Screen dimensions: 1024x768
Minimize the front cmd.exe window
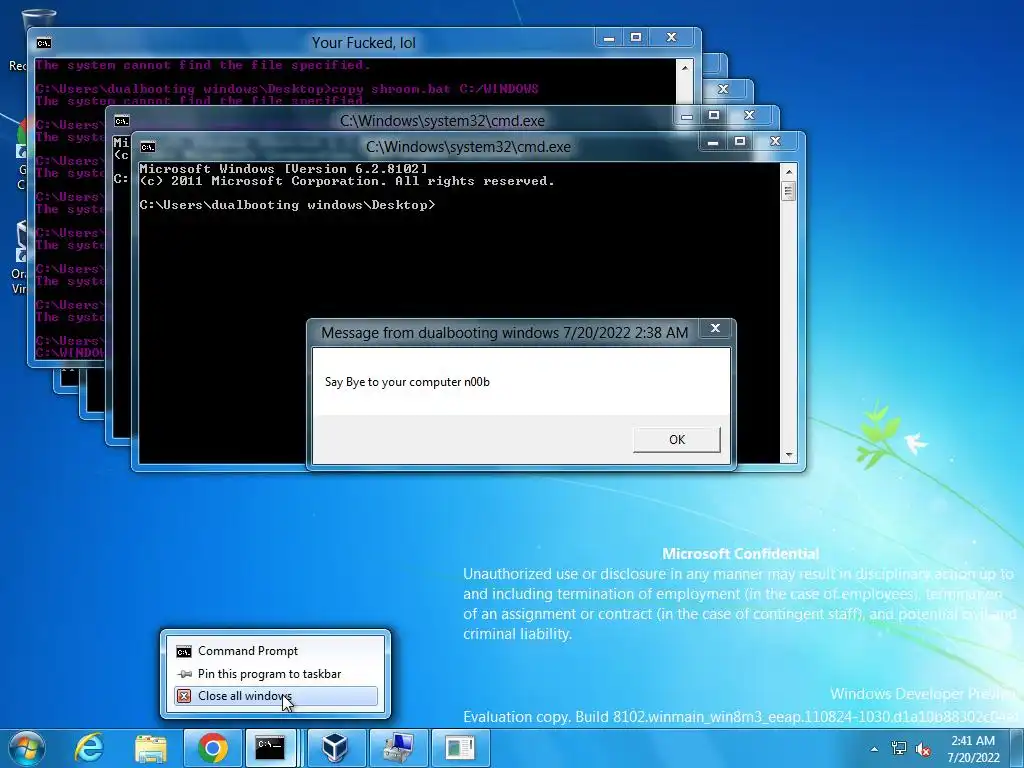pyautogui.click(x=712, y=142)
